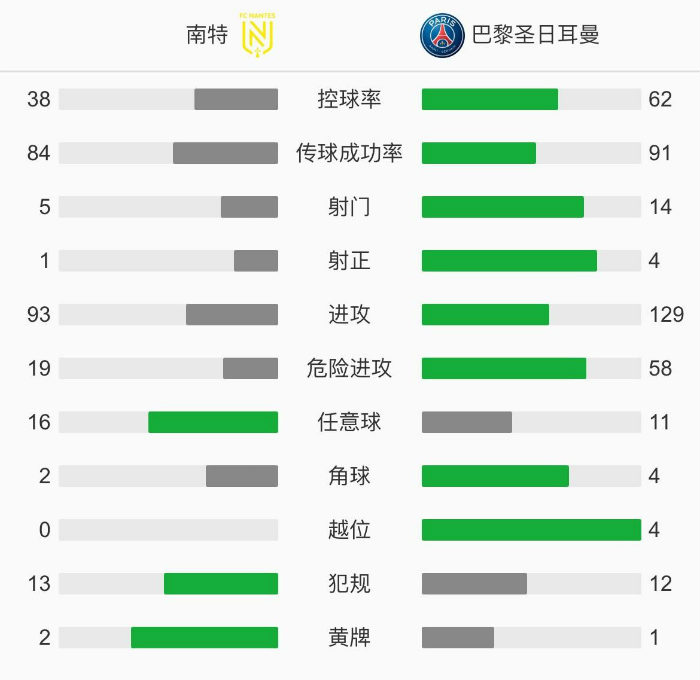Click Nantes' gray 传球成功率 bar
The height and width of the screenshot is (680, 700).
pyautogui.click(x=225, y=153)
